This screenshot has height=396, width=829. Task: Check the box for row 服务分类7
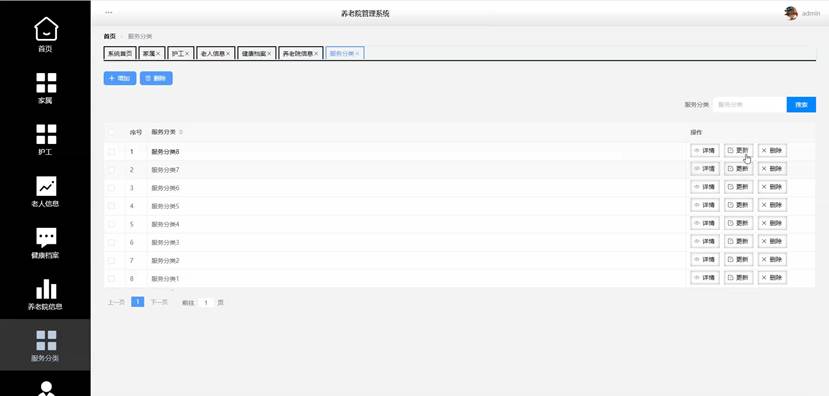click(111, 170)
